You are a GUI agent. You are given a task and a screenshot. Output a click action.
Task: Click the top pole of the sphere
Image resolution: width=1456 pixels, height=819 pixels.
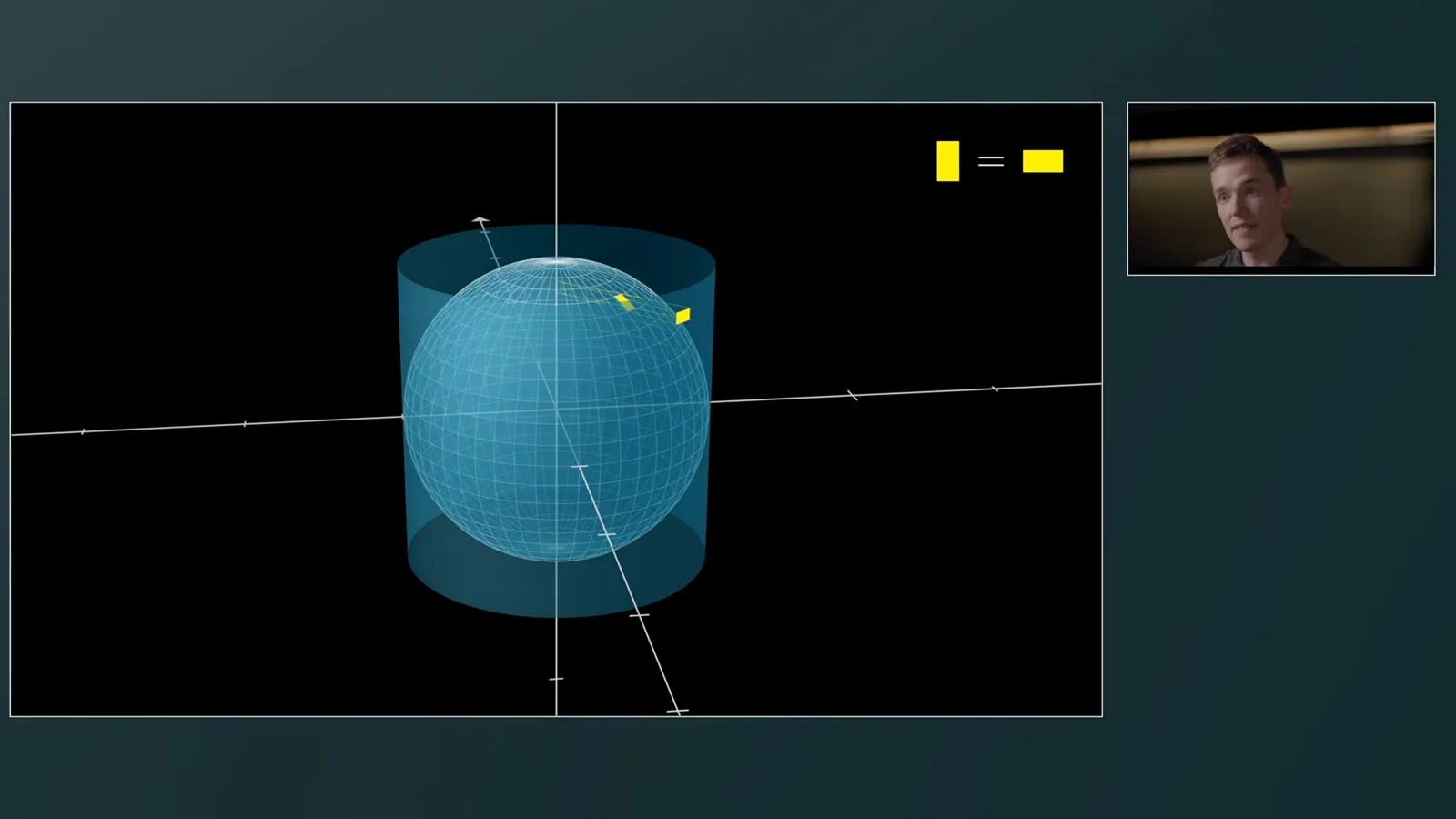[x=556, y=262]
